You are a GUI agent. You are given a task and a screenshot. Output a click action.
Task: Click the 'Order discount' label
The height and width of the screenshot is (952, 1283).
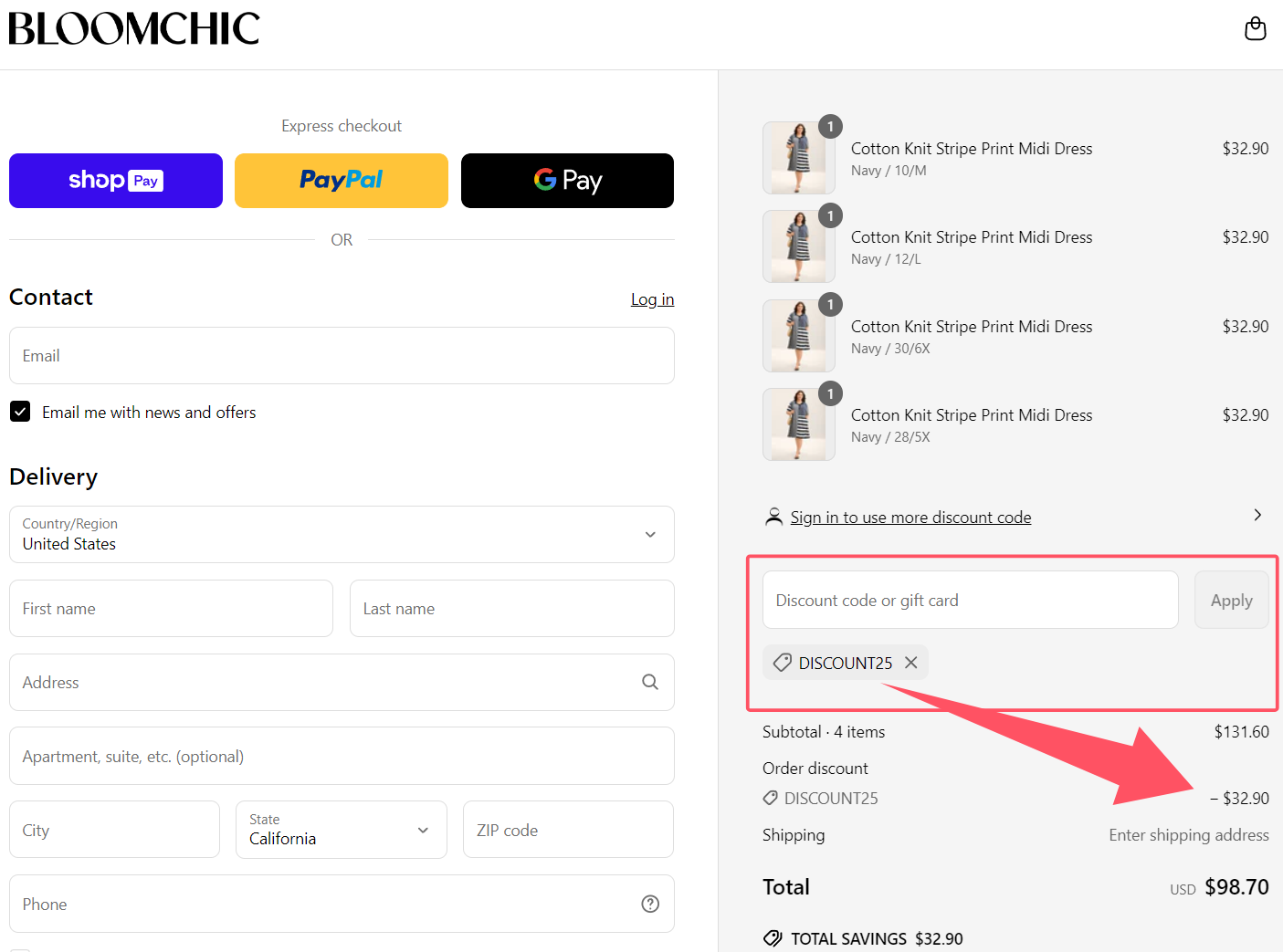815,768
